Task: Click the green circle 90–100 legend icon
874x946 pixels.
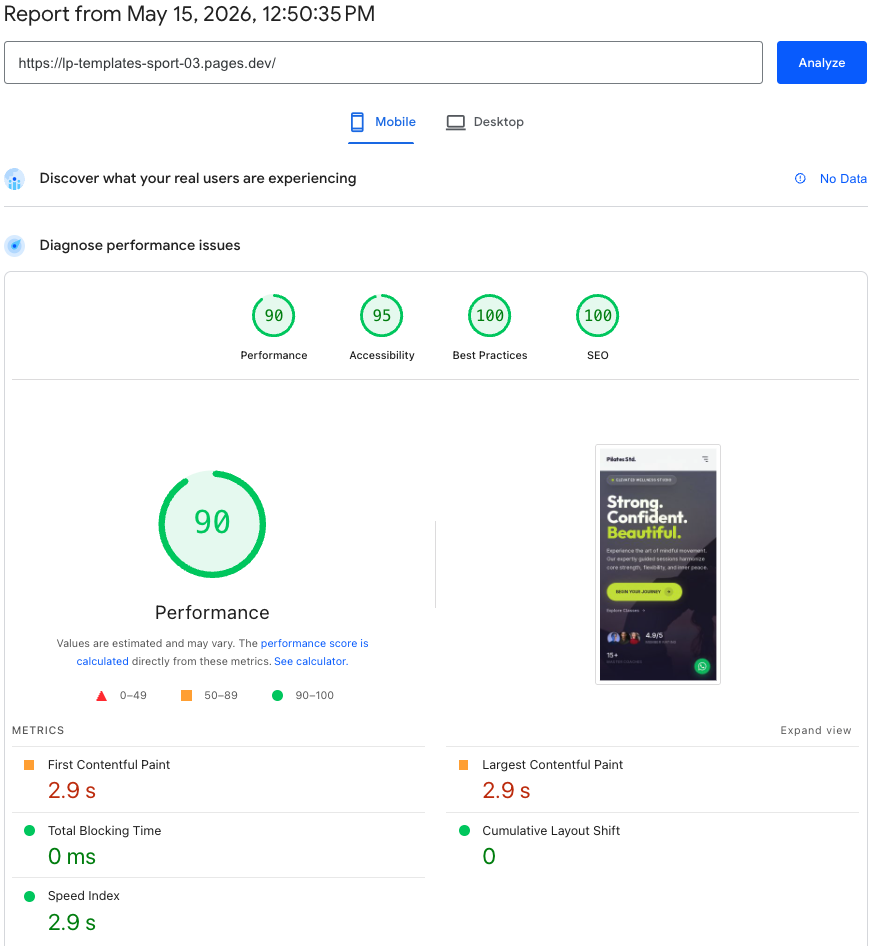Action: 277,696
